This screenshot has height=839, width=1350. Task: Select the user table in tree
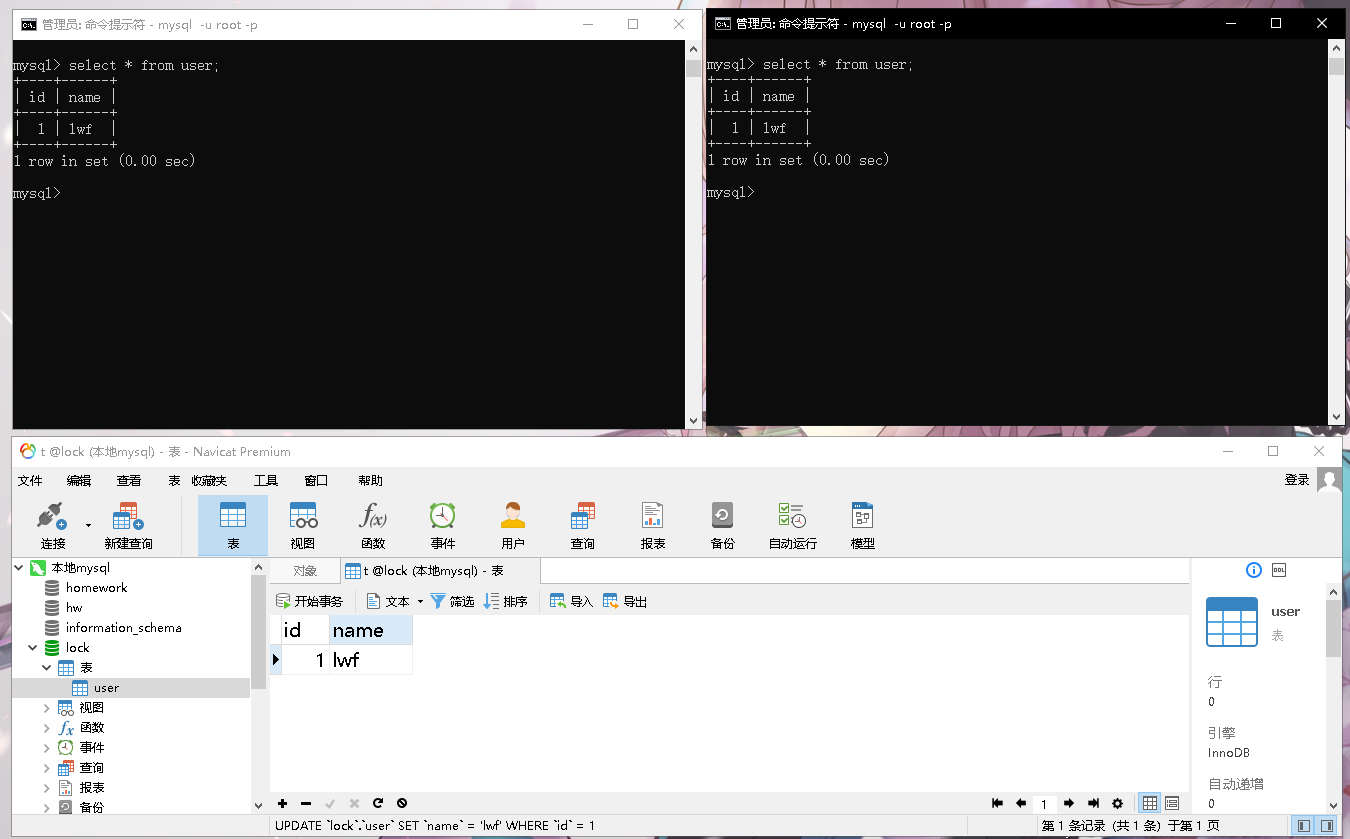click(106, 687)
